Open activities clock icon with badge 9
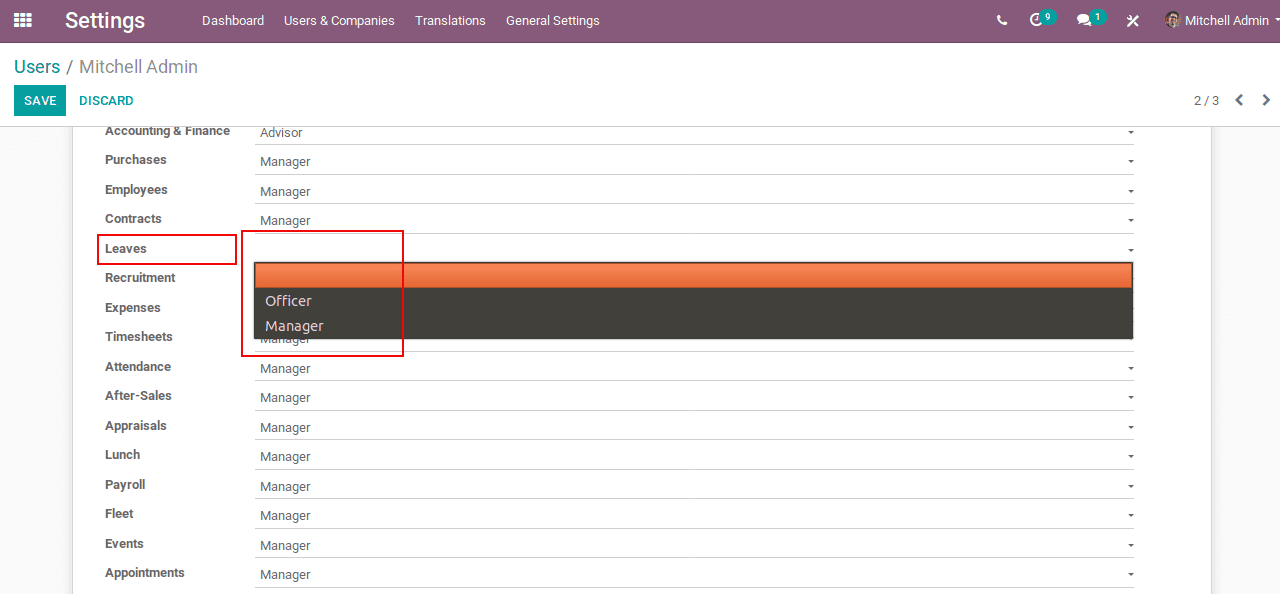Viewport: 1280px width, 594px height. 1042,19
